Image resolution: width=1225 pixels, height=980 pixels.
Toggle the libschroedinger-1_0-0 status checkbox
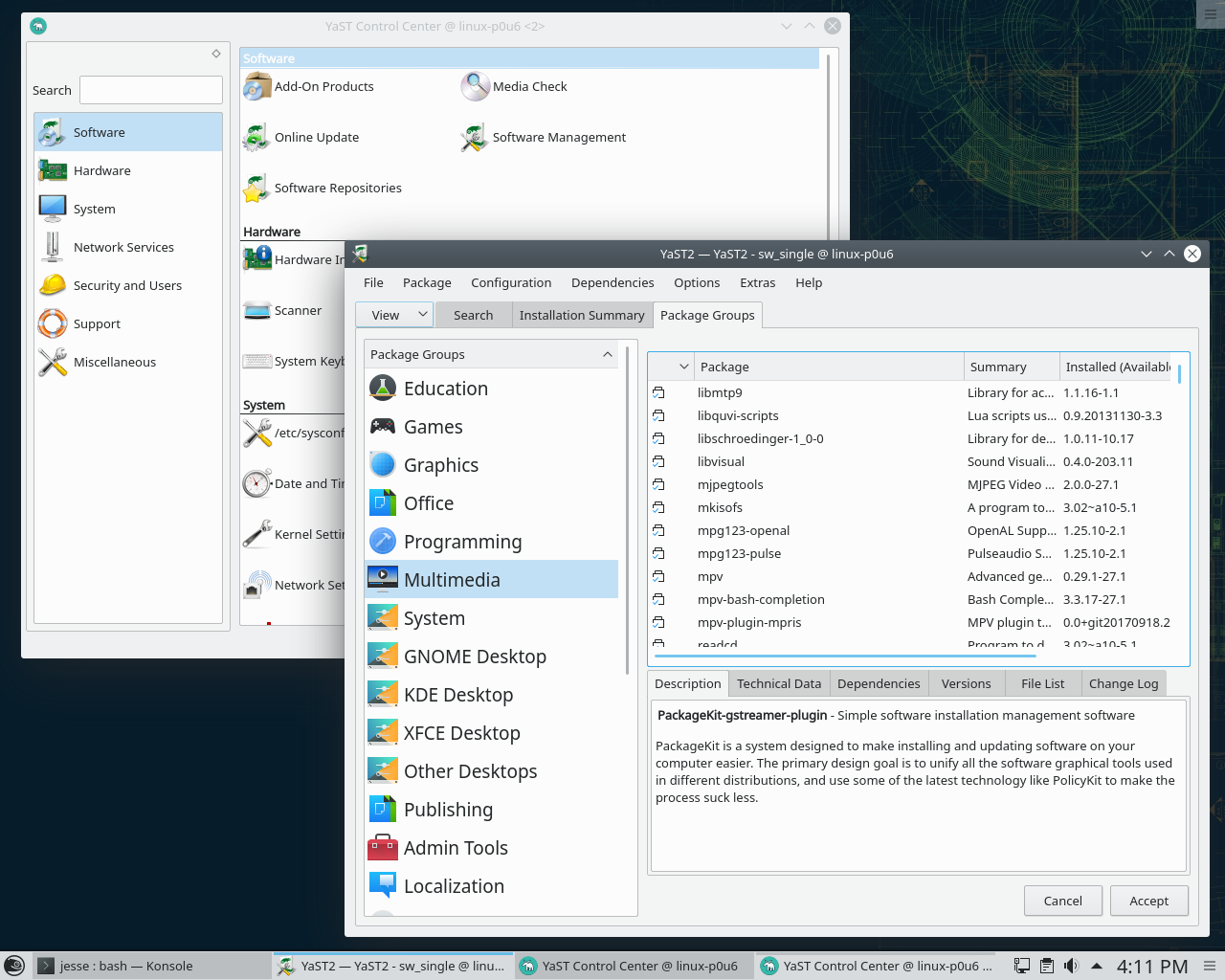pyautogui.click(x=658, y=438)
